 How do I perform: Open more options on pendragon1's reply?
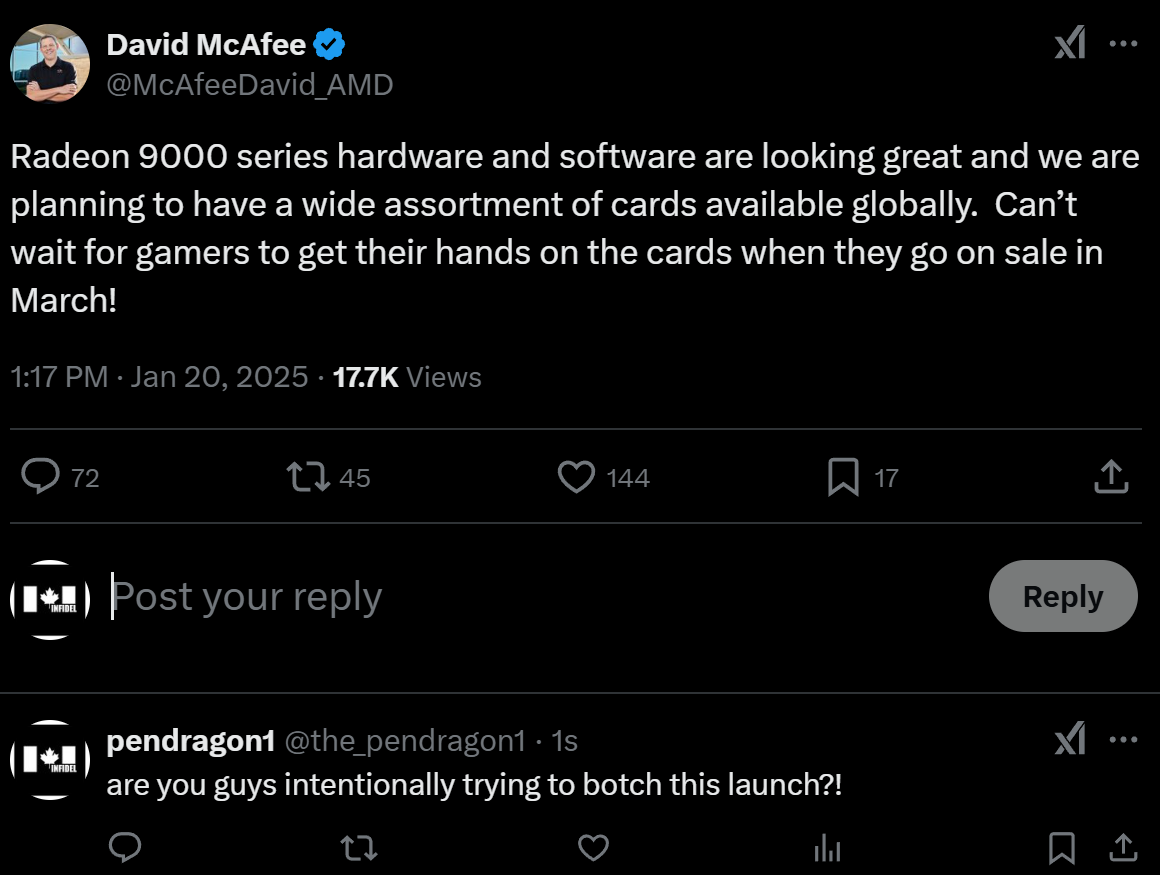tap(1124, 740)
